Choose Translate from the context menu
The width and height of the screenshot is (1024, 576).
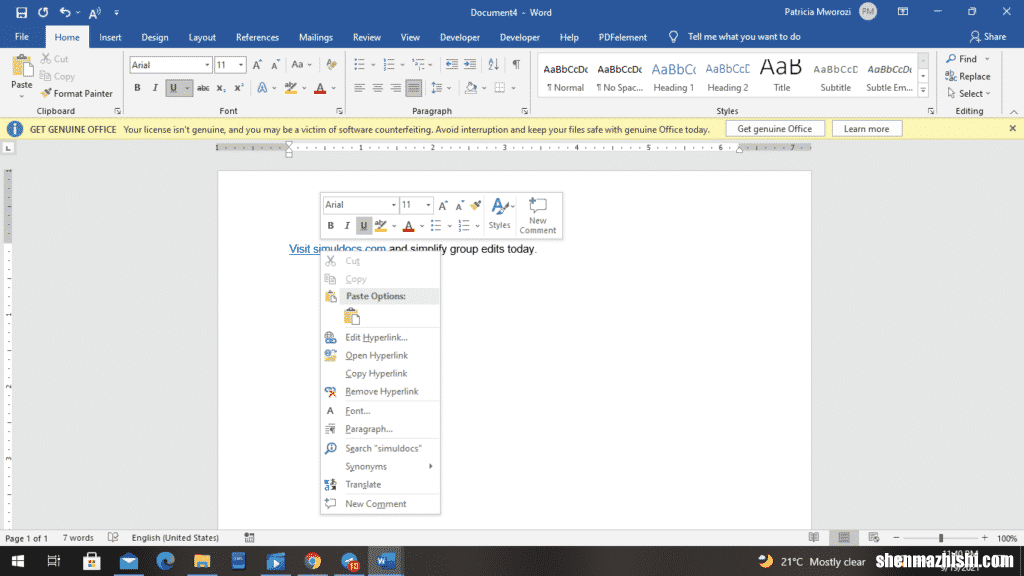(380, 485)
